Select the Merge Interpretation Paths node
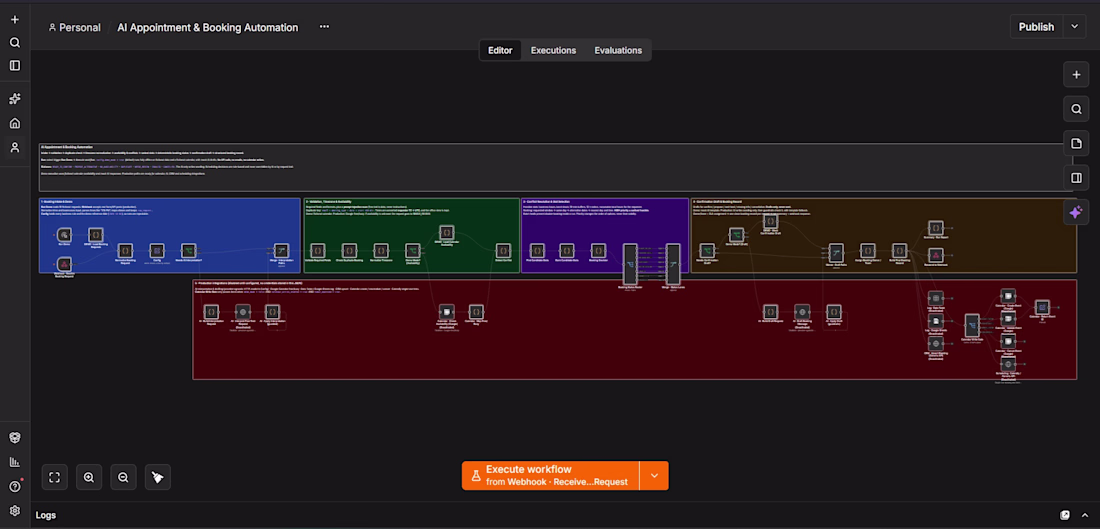 coord(281,250)
